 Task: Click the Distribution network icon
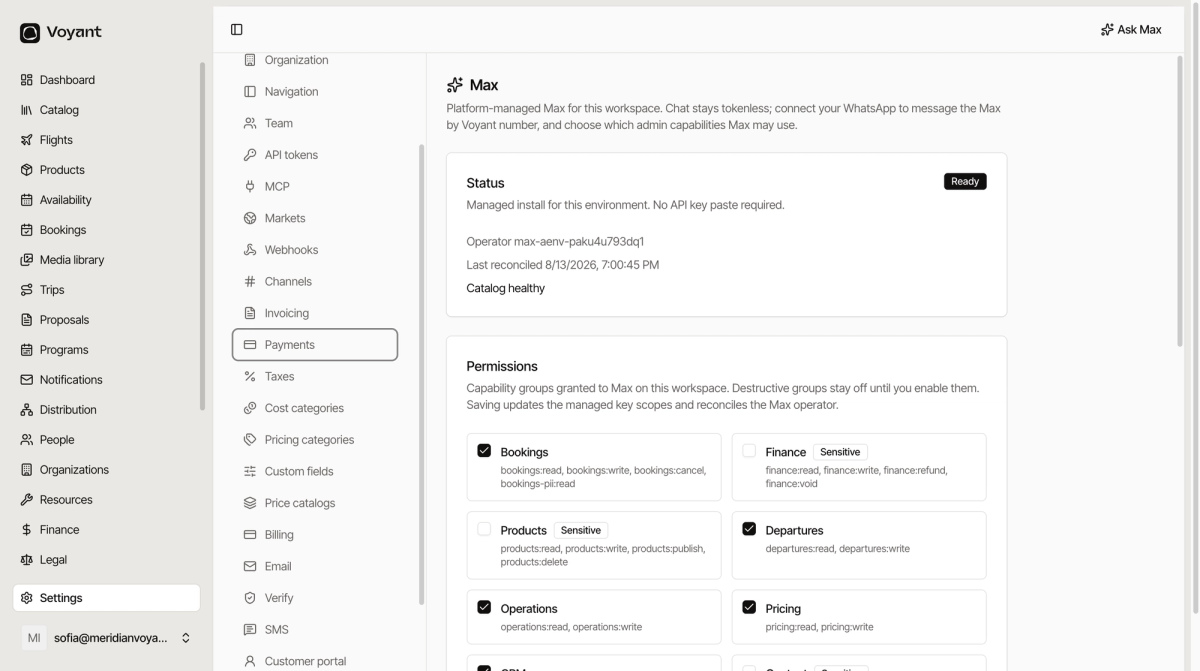pos(27,410)
